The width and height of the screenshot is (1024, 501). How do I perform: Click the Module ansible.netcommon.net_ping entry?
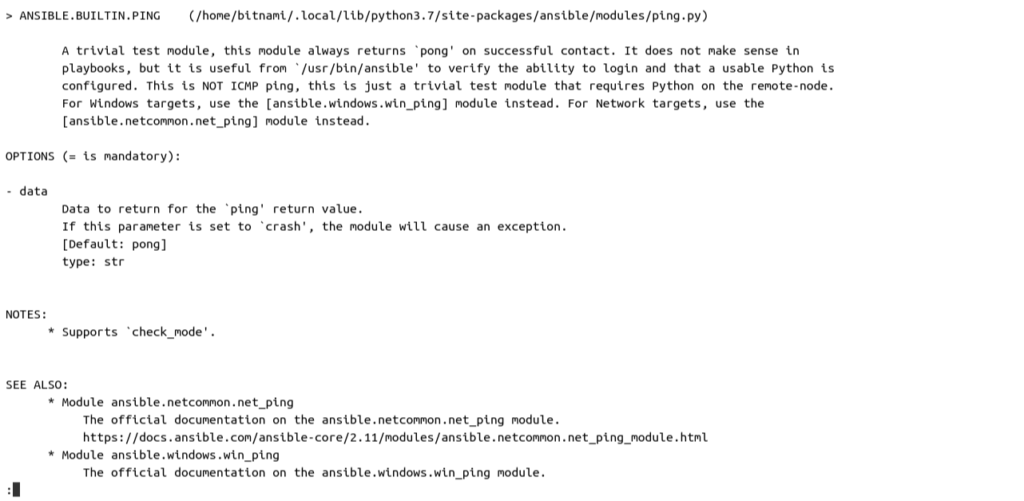click(x=178, y=402)
